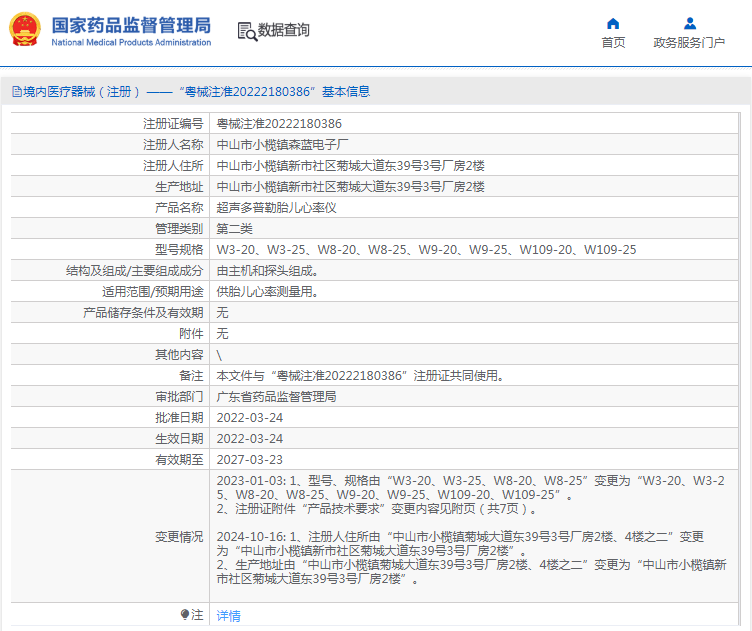Click the 生产地址 row label
Viewport: 752px width, 631px height.
coord(179,187)
